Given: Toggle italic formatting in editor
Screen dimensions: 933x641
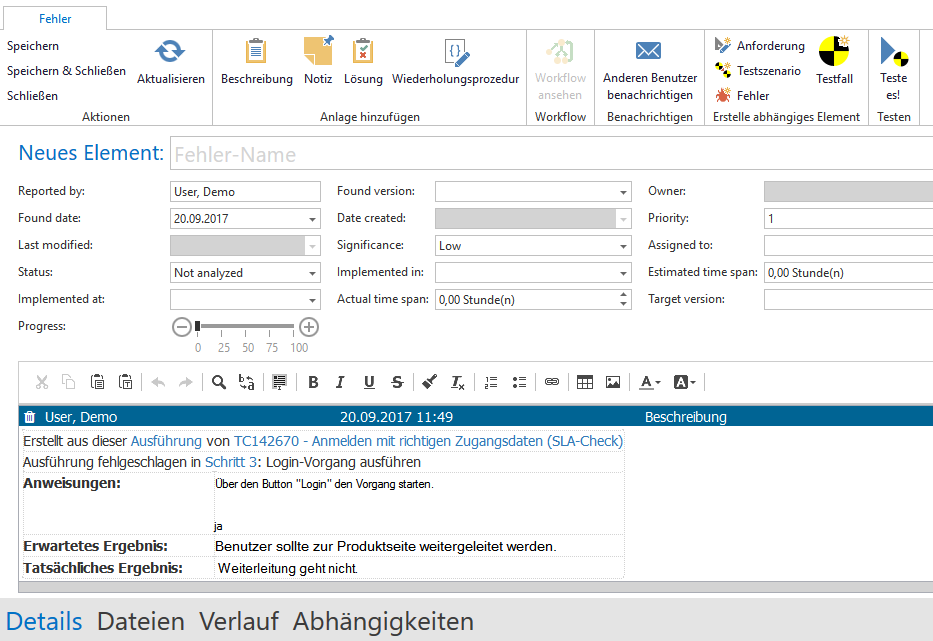Looking at the screenshot, I should click(x=341, y=382).
